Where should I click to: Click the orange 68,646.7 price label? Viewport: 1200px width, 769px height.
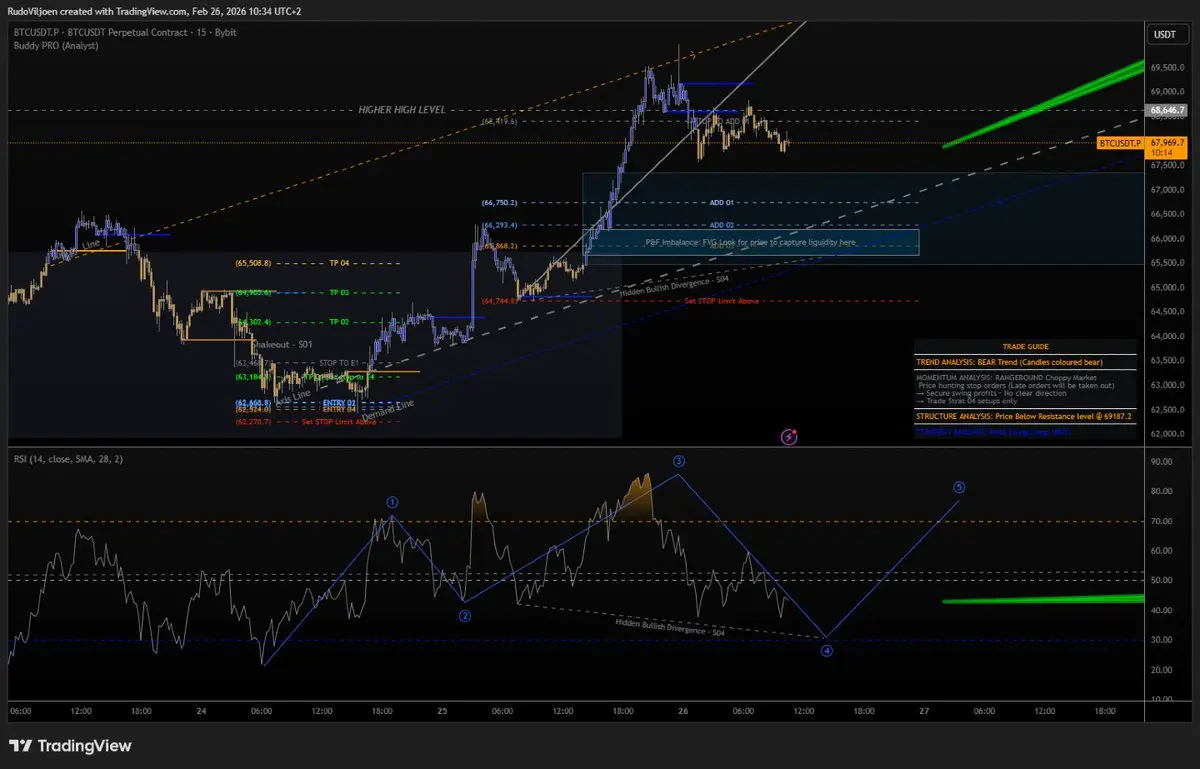click(1168, 110)
